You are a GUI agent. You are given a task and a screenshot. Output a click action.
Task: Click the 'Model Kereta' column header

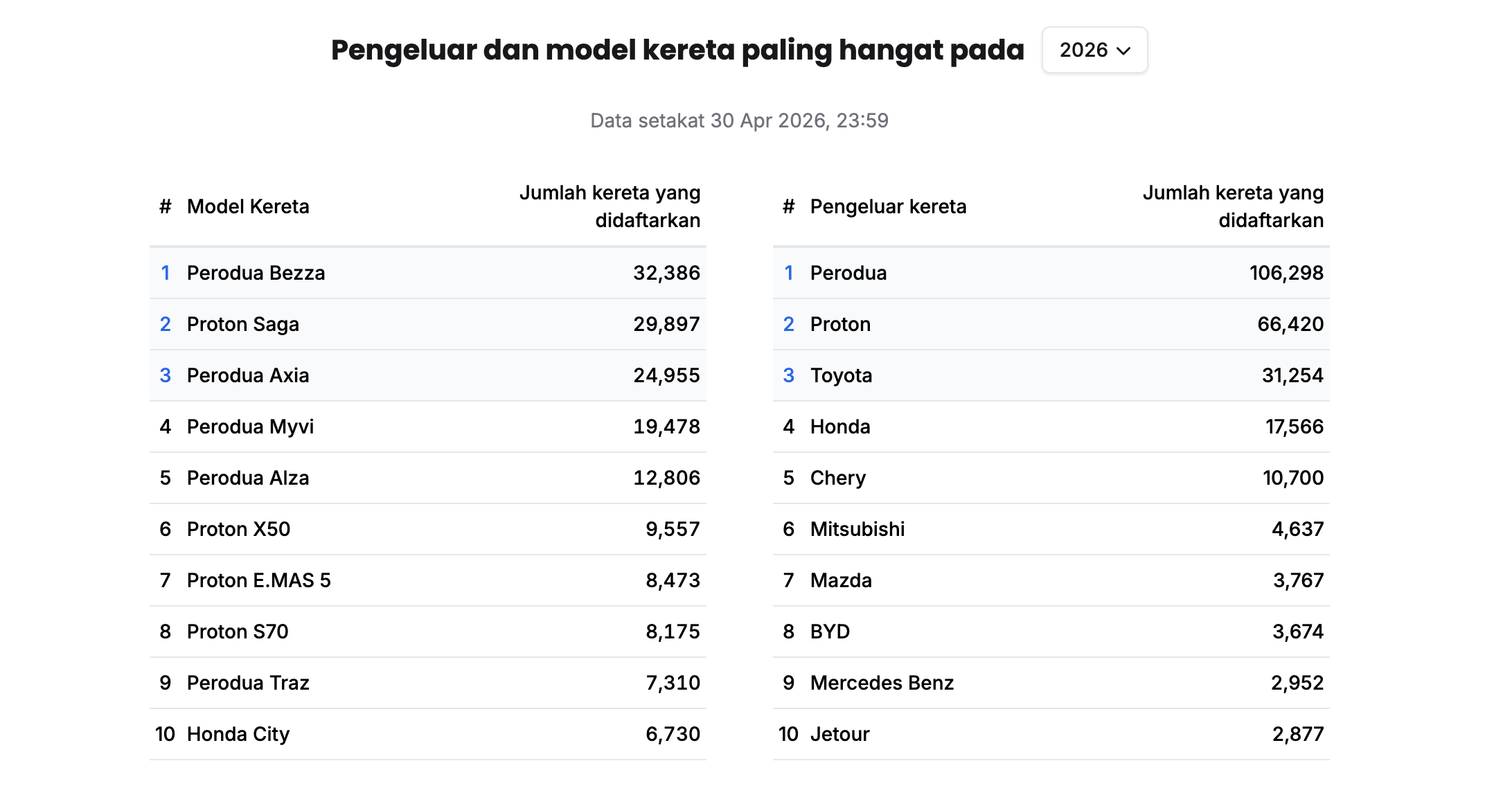248,206
